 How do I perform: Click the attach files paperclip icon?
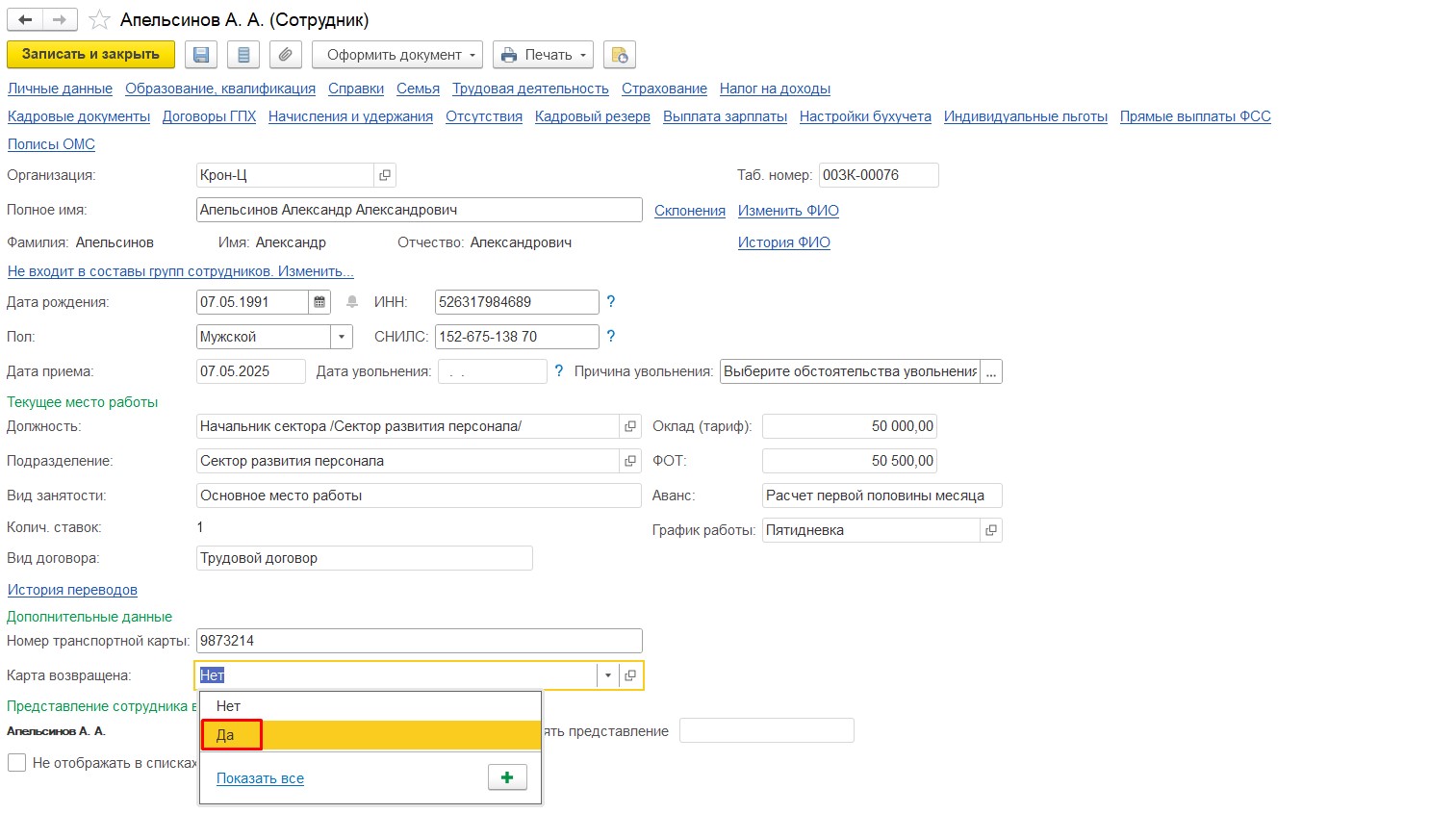click(285, 55)
